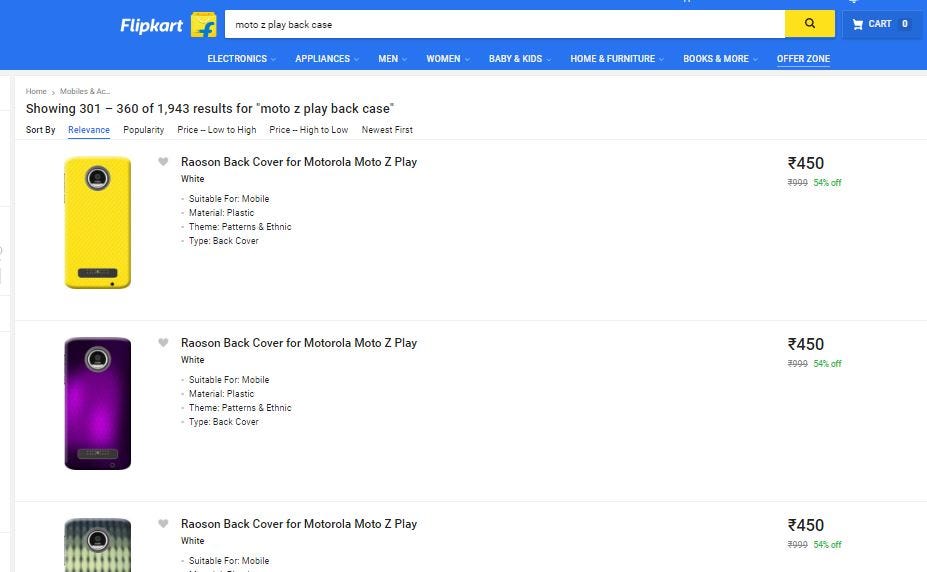The height and width of the screenshot is (572, 927).
Task: Sort by Price Low to High
Action: [x=216, y=129]
